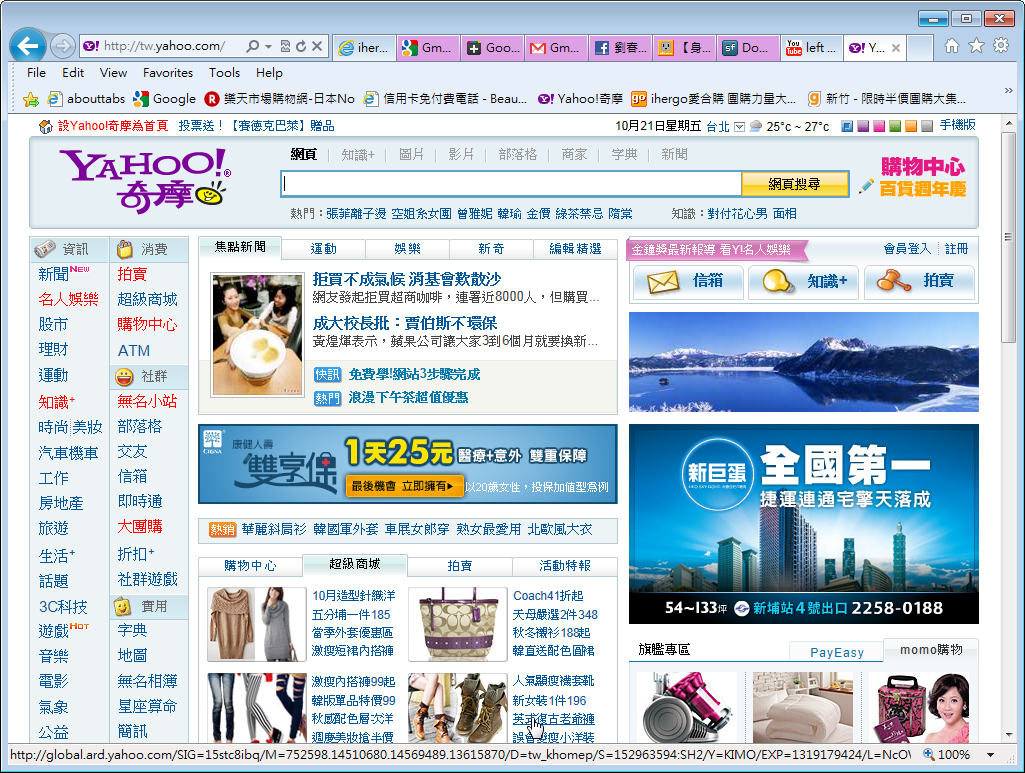Click the browser Forward arrow button
This screenshot has height=773, width=1025.
tap(63, 46)
